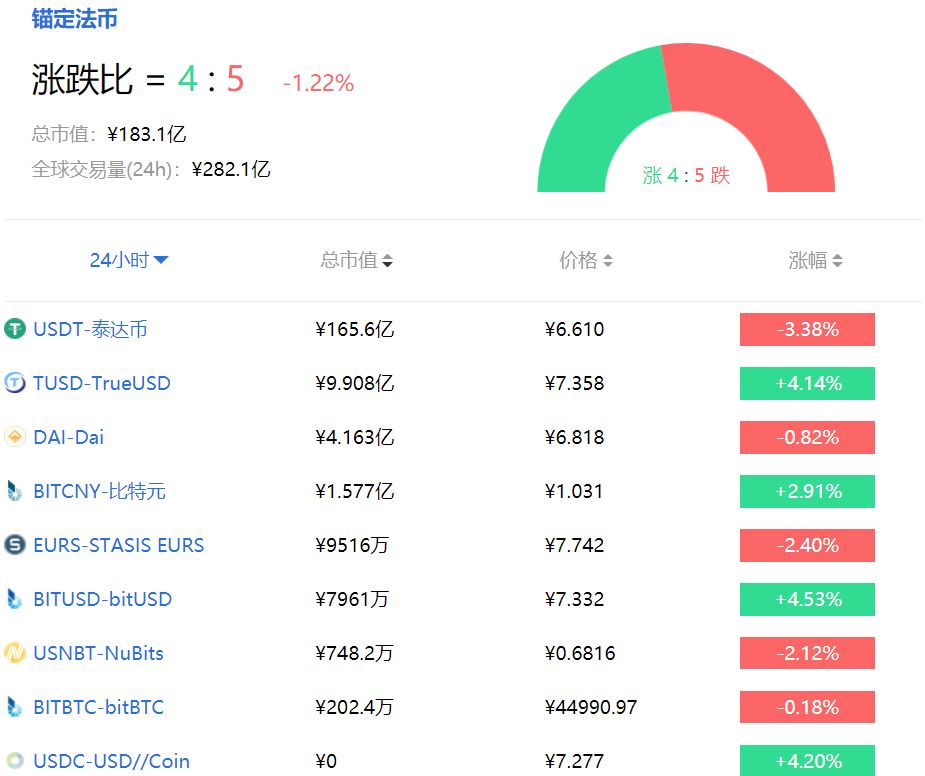Image resolution: width=925 pixels, height=776 pixels.
Task: Open BITUSD-bitUSD coin page
Action: coord(103,599)
